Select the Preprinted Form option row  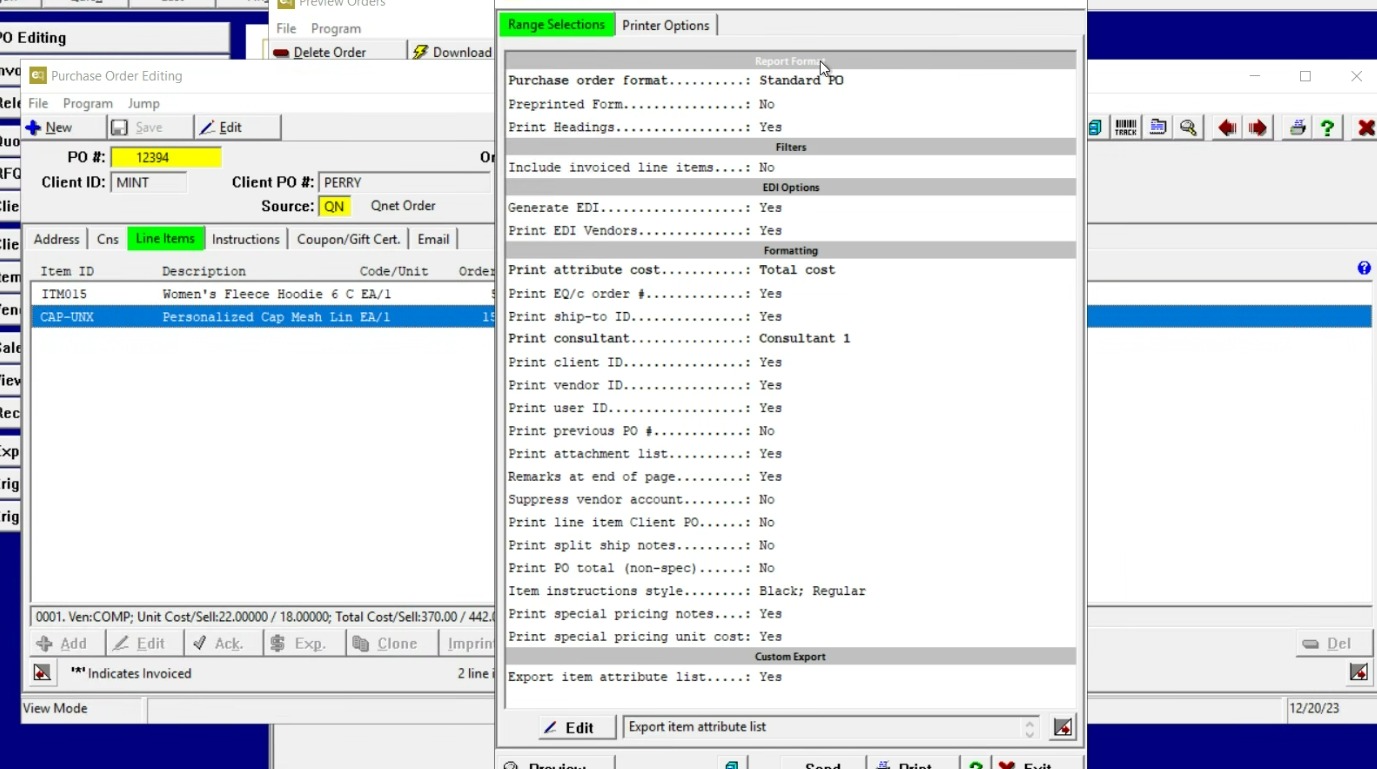pos(790,104)
